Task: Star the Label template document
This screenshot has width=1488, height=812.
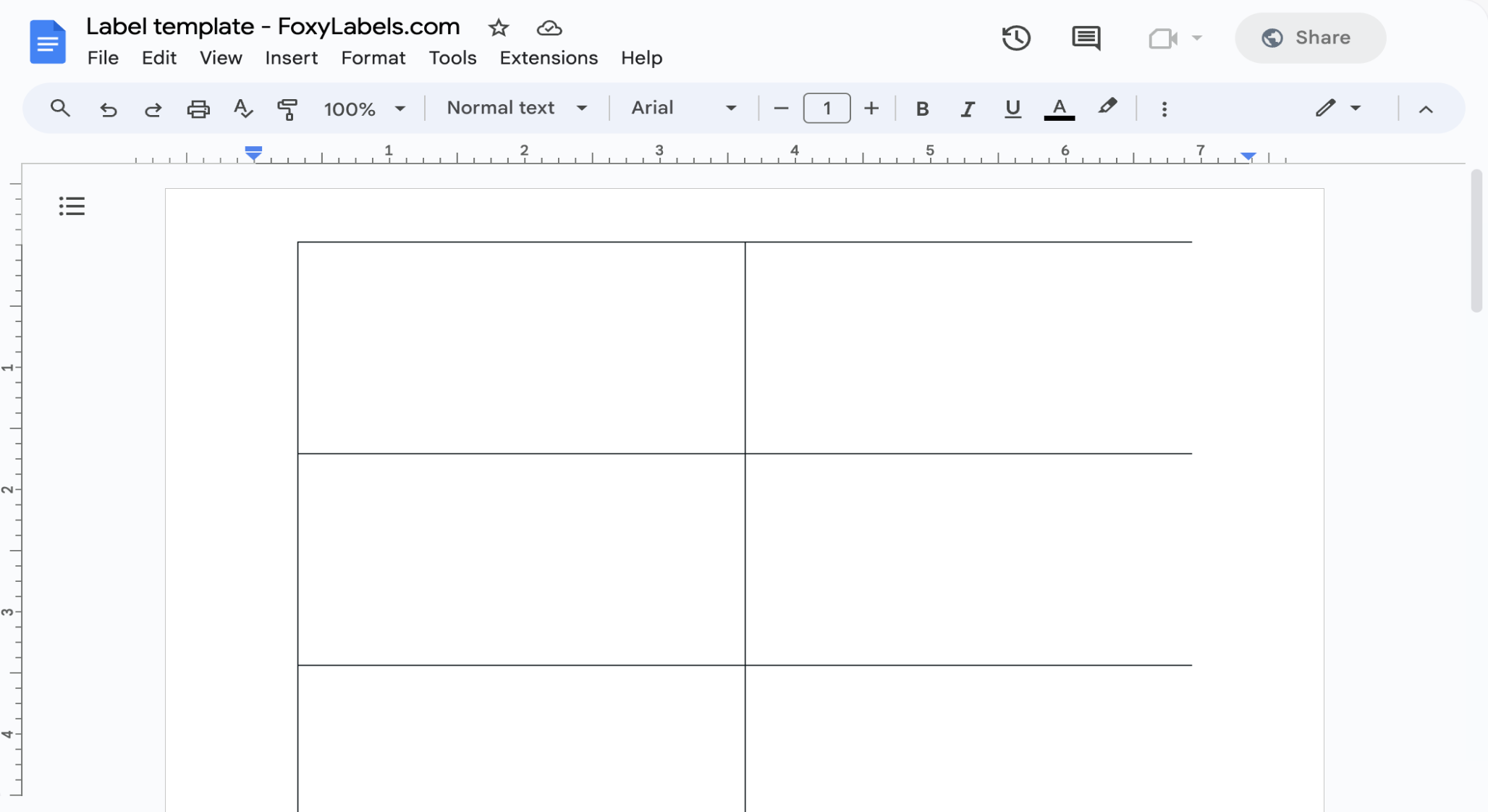Action: pyautogui.click(x=499, y=28)
